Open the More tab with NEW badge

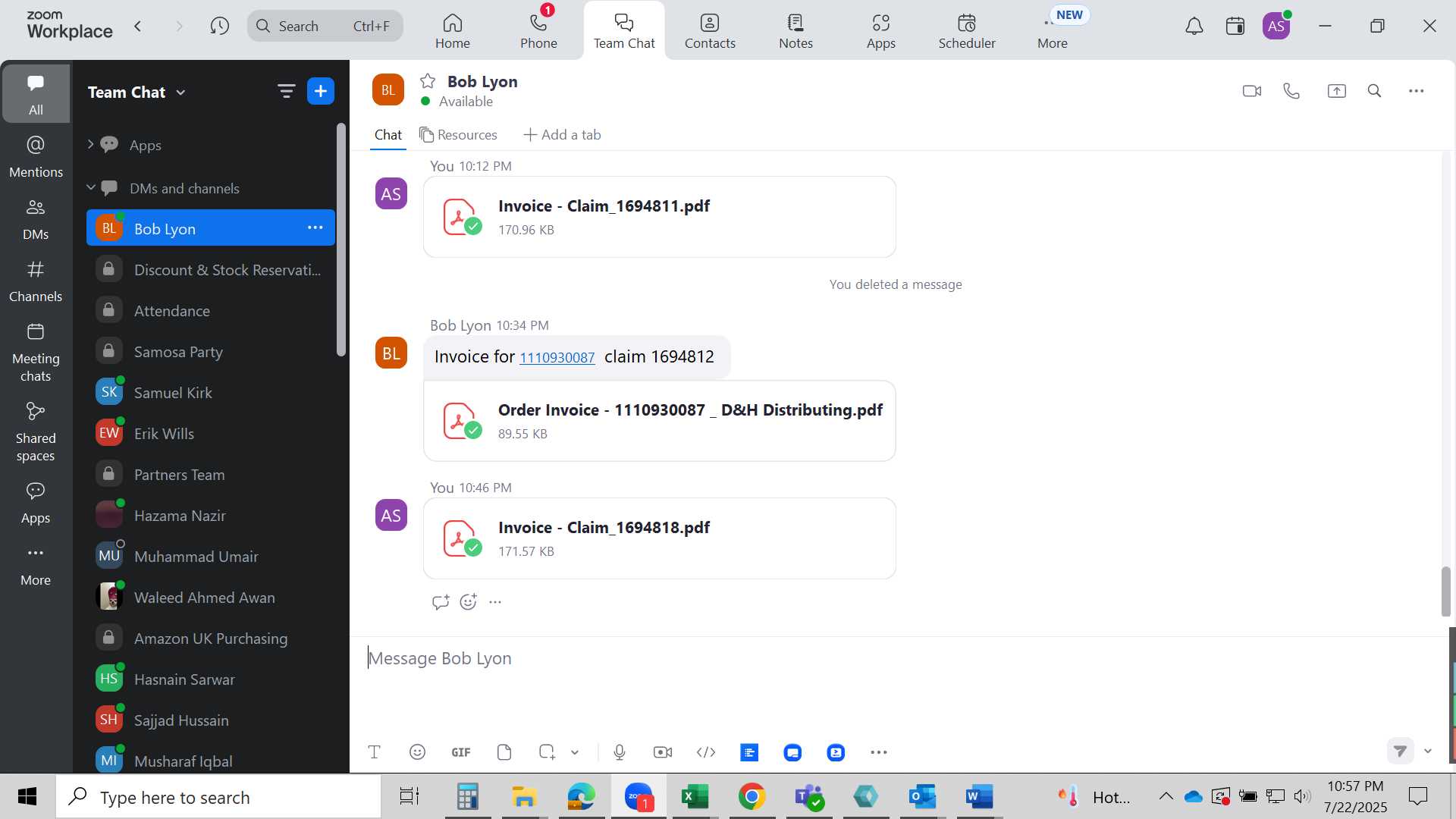coord(1053,32)
